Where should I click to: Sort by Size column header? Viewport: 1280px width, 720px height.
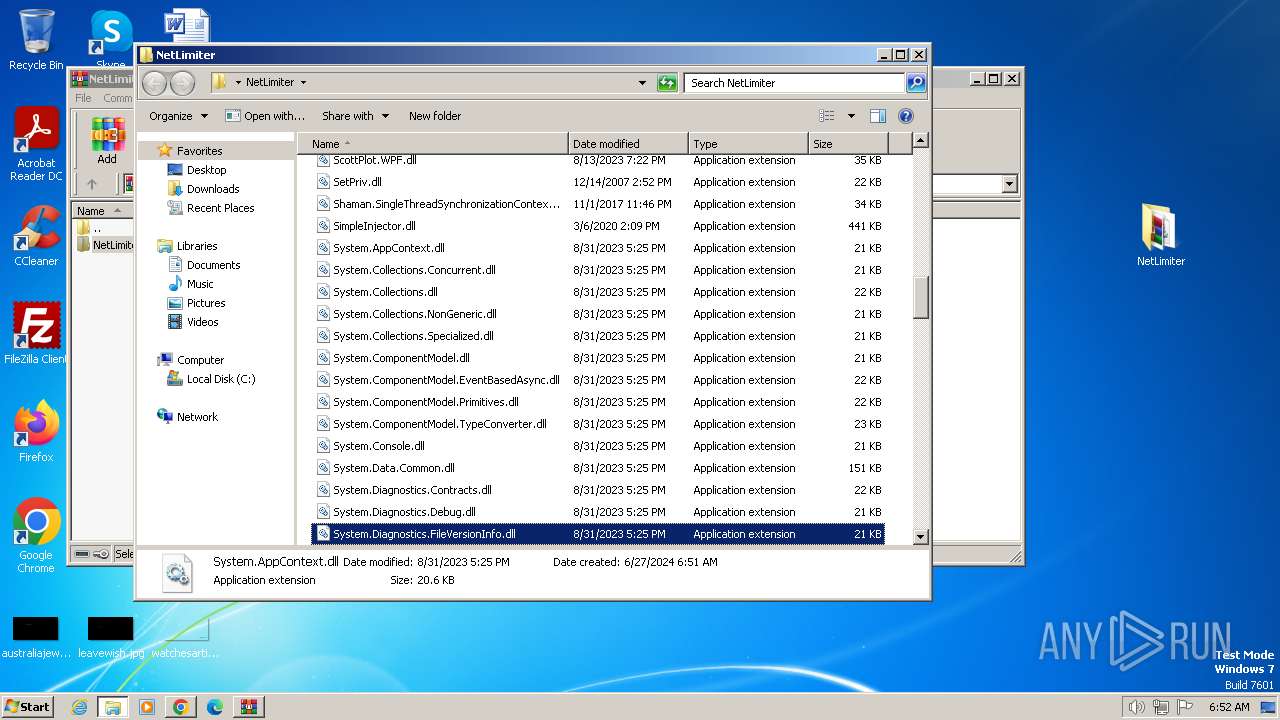tap(848, 144)
